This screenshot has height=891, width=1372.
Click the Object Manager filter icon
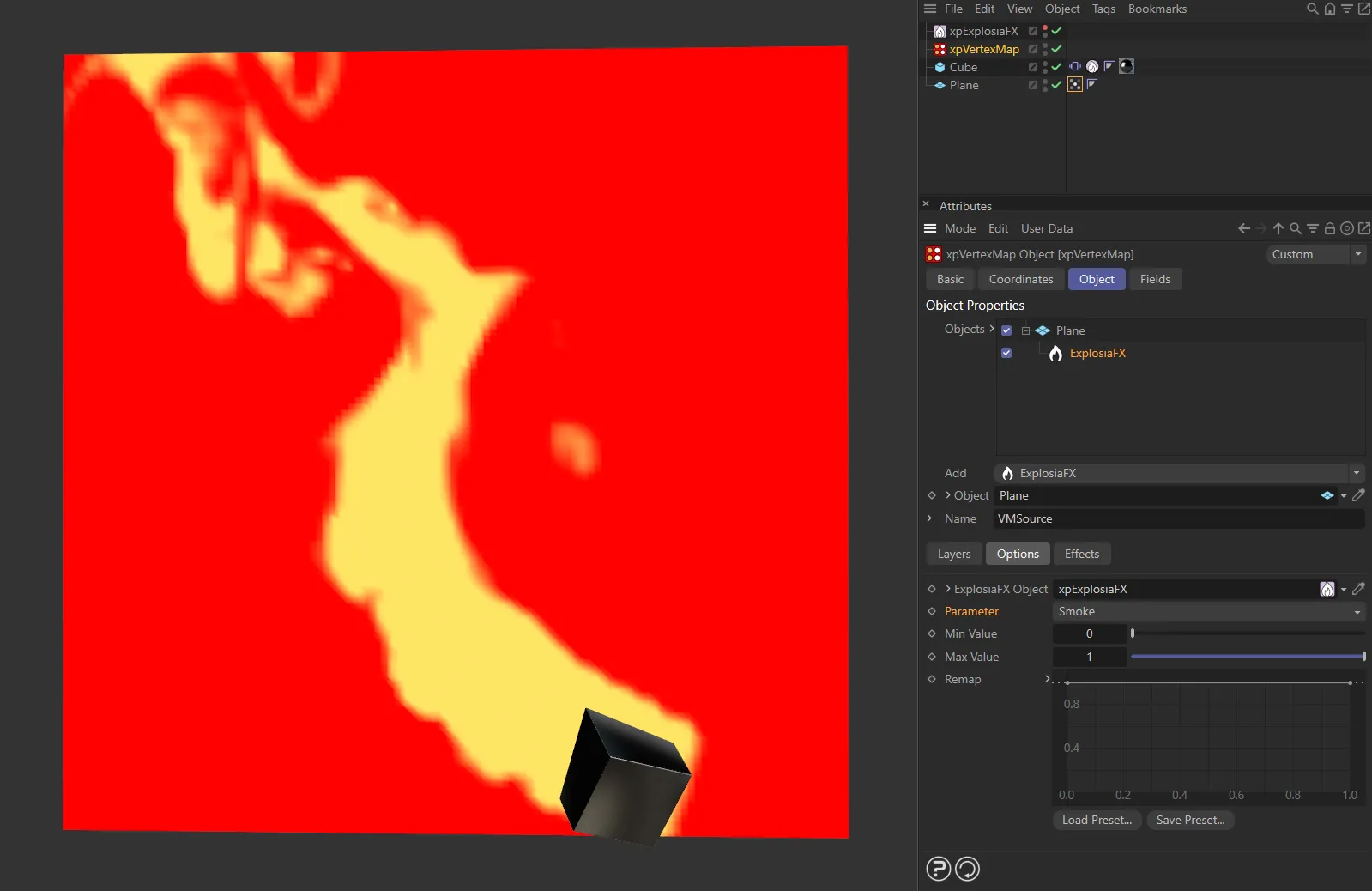pyautogui.click(x=1346, y=9)
